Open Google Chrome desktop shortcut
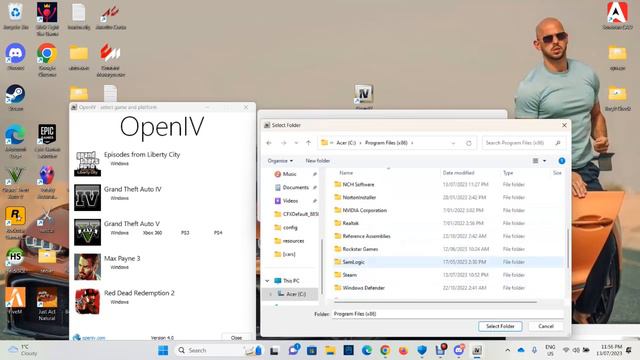Image resolution: width=640 pixels, height=360 pixels. (x=47, y=60)
